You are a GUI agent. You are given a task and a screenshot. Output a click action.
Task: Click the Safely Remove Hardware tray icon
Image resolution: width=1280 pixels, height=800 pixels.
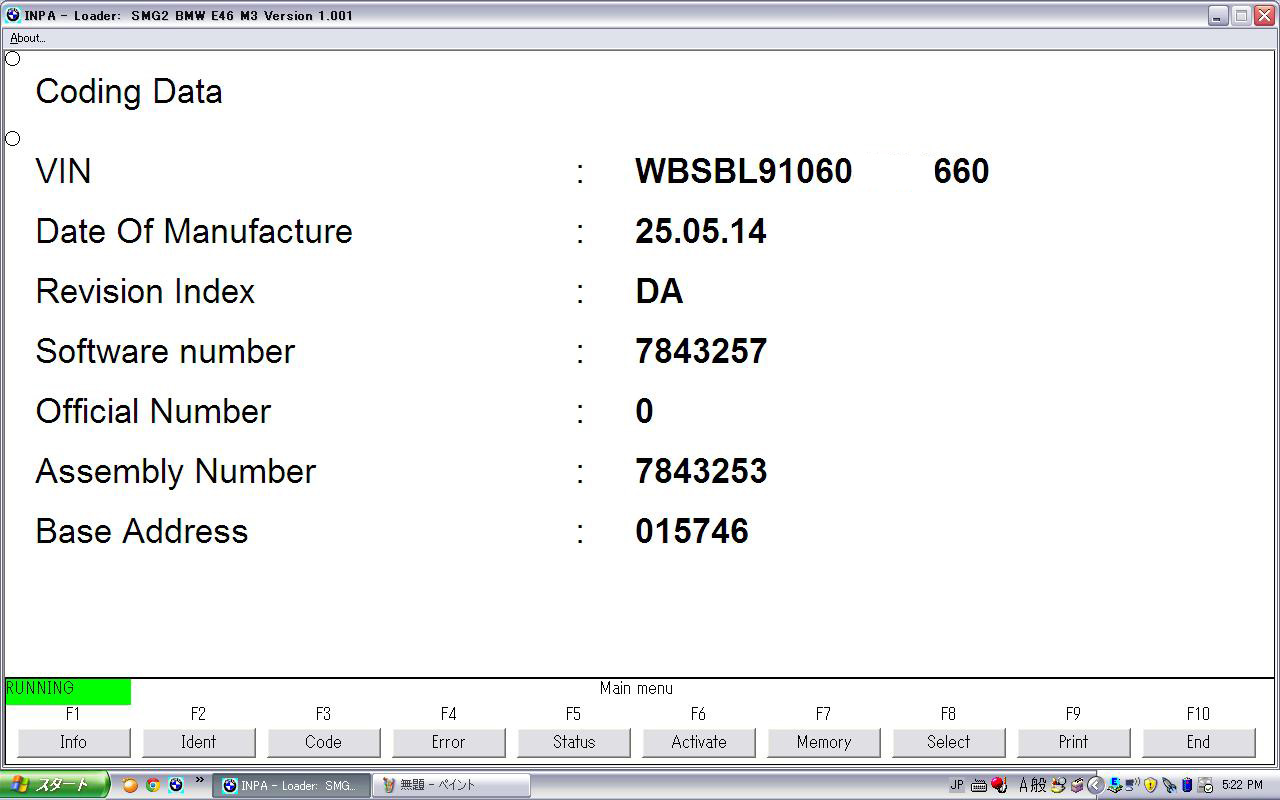[1205, 785]
